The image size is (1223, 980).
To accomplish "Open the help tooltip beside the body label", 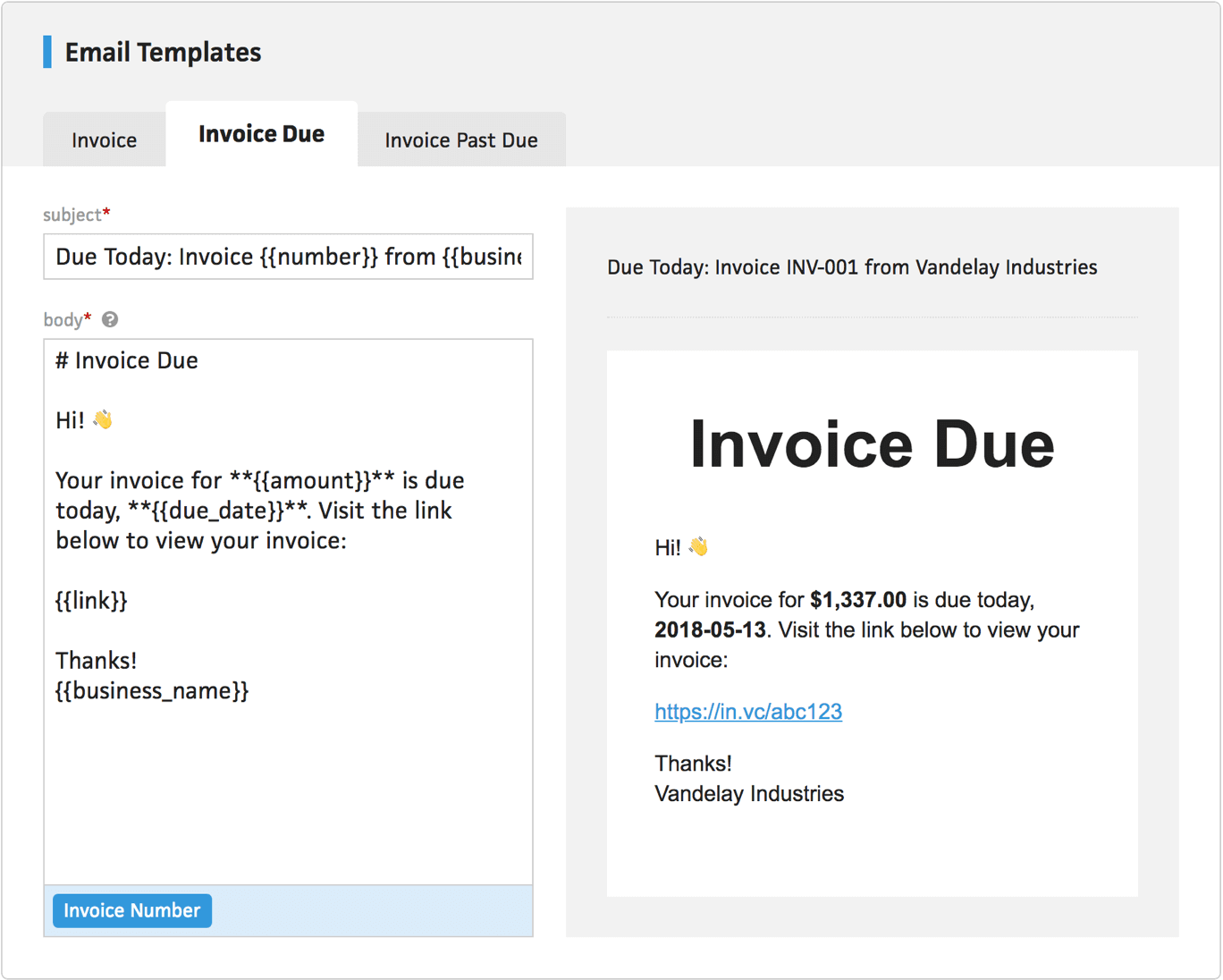I will pyautogui.click(x=109, y=319).
